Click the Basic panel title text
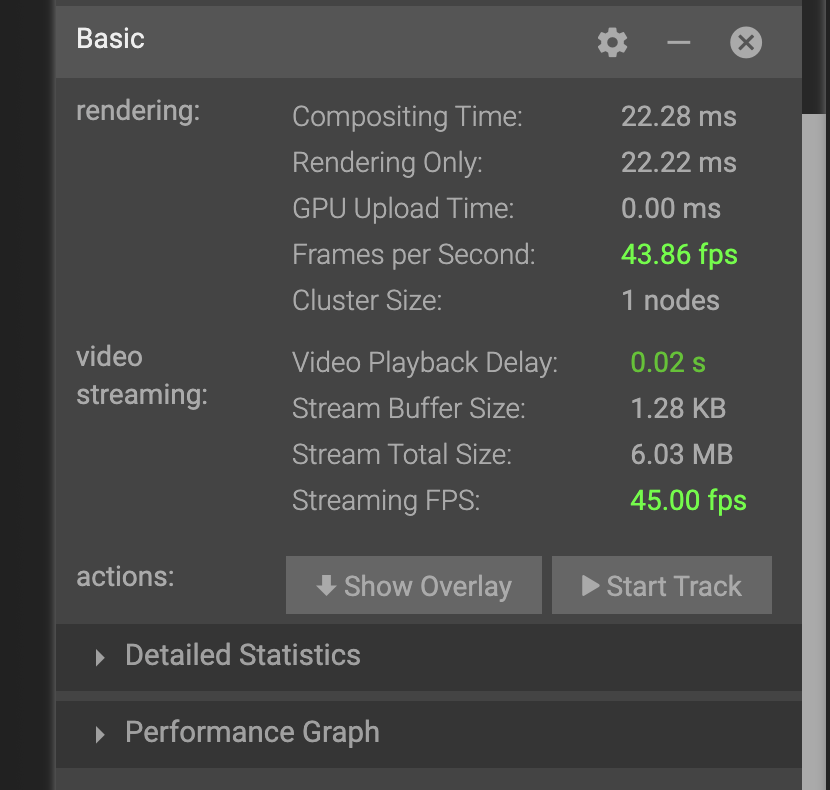 111,39
